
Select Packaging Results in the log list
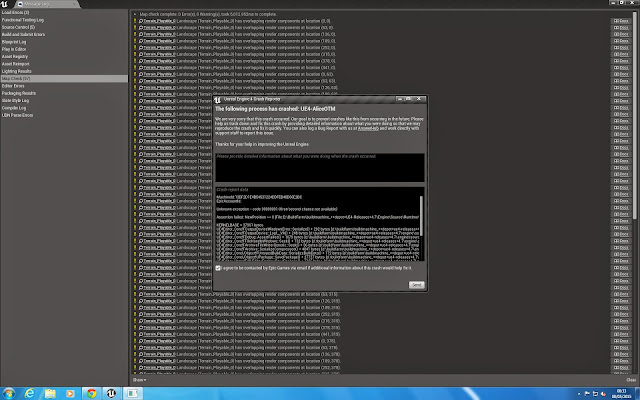coord(19,93)
